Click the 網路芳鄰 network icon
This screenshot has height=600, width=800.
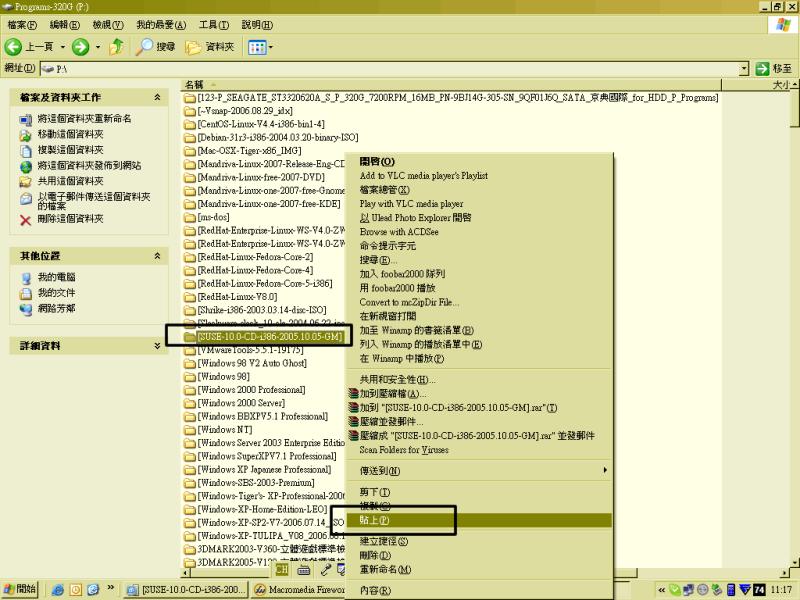[26, 309]
